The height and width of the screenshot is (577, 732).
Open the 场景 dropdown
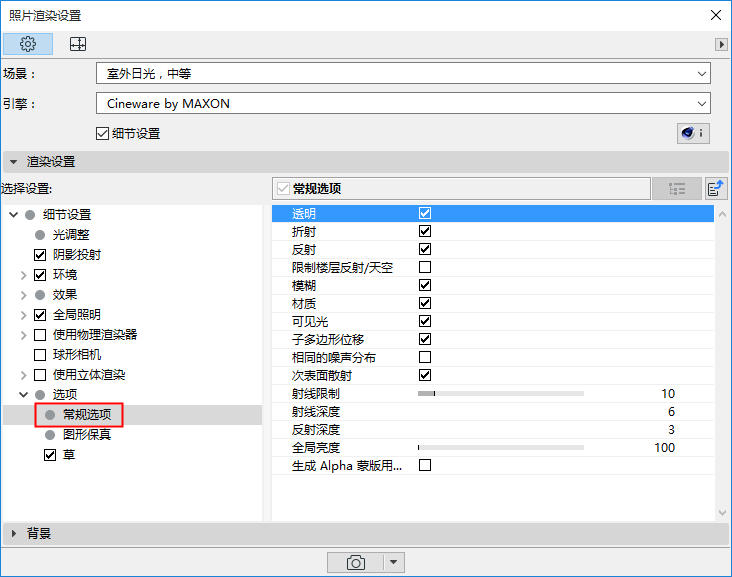(403, 74)
